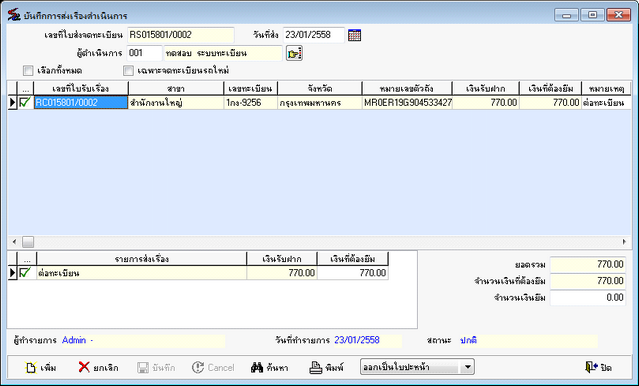639x386 pixels.
Task: Click the วันที่ส่ง date field
Action: tap(314, 35)
